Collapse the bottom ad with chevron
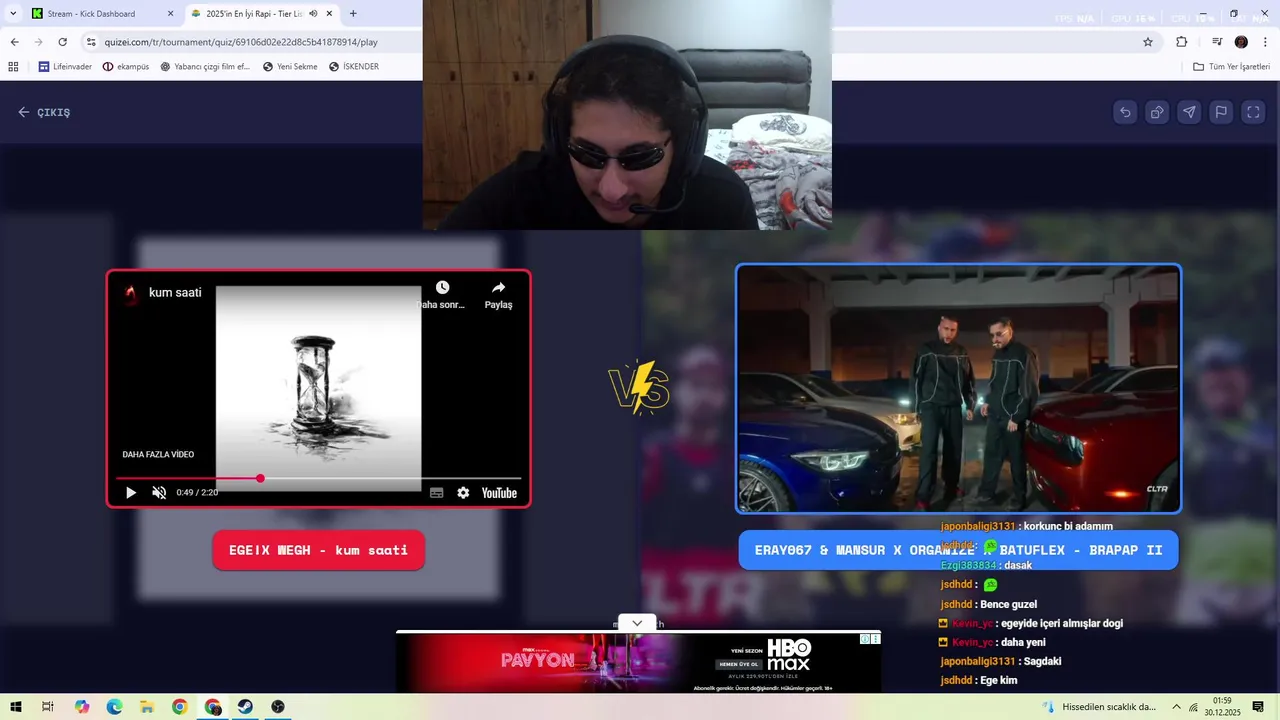 coord(637,623)
